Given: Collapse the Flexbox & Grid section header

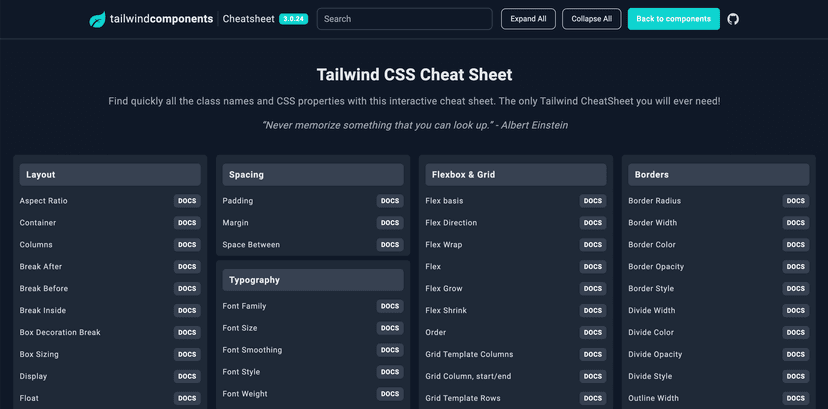Looking at the screenshot, I should (x=515, y=175).
